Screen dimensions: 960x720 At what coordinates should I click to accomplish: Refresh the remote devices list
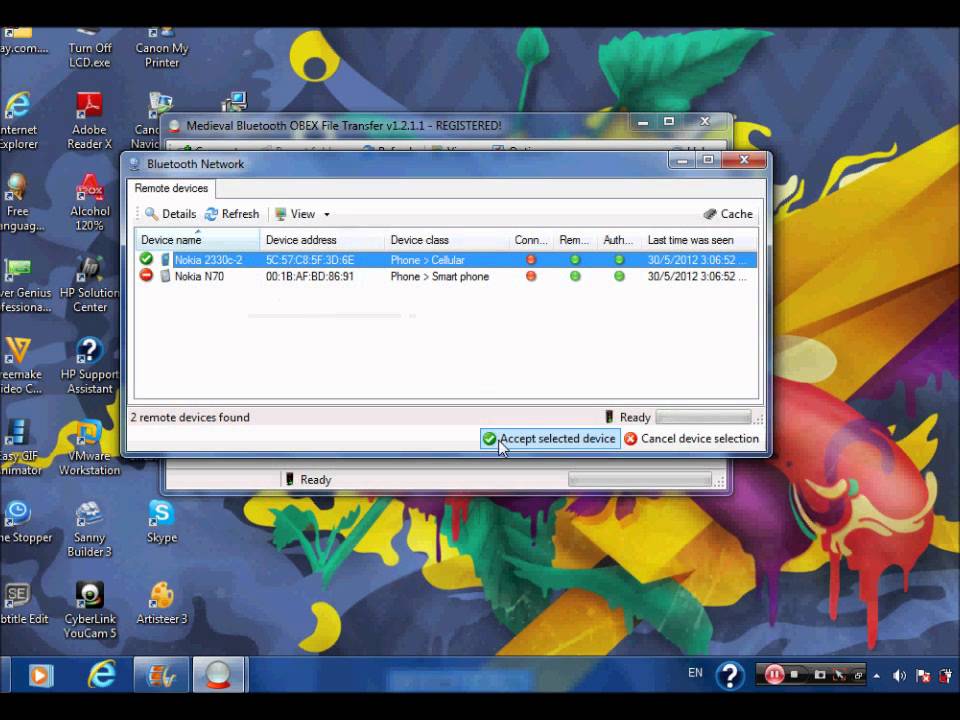[232, 214]
